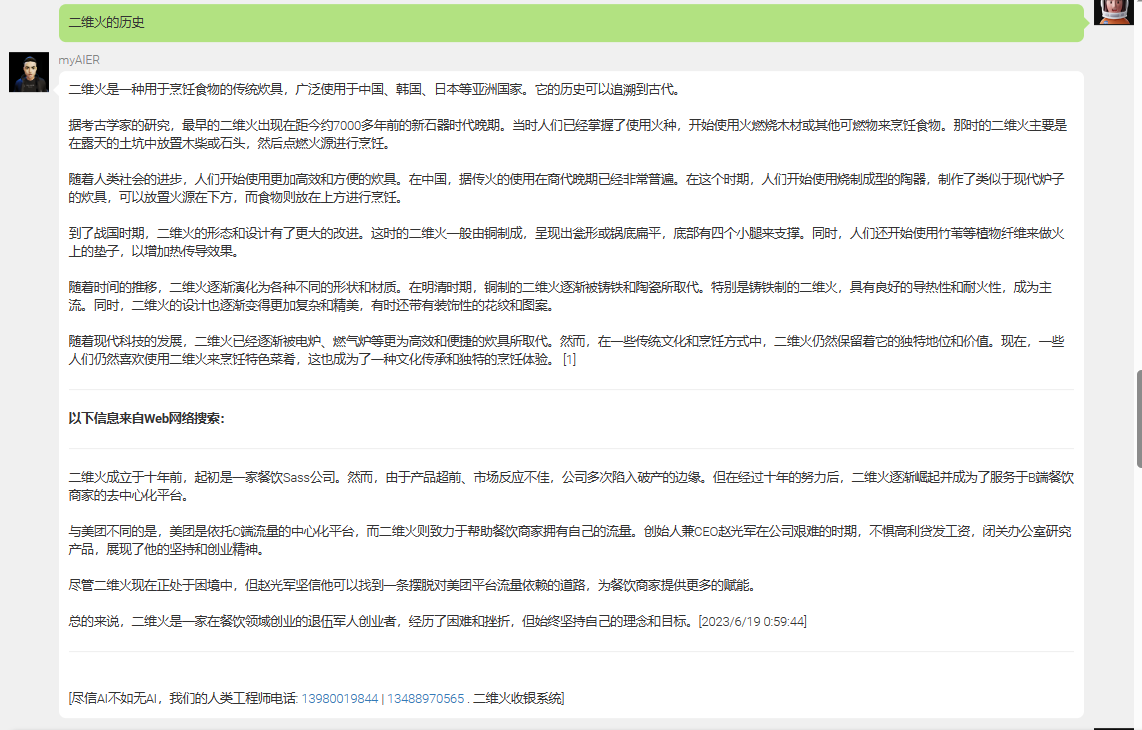Viewport: 1142px width, 730px height.
Task: Click the footer text "二维火收银系统"
Action: [516, 699]
